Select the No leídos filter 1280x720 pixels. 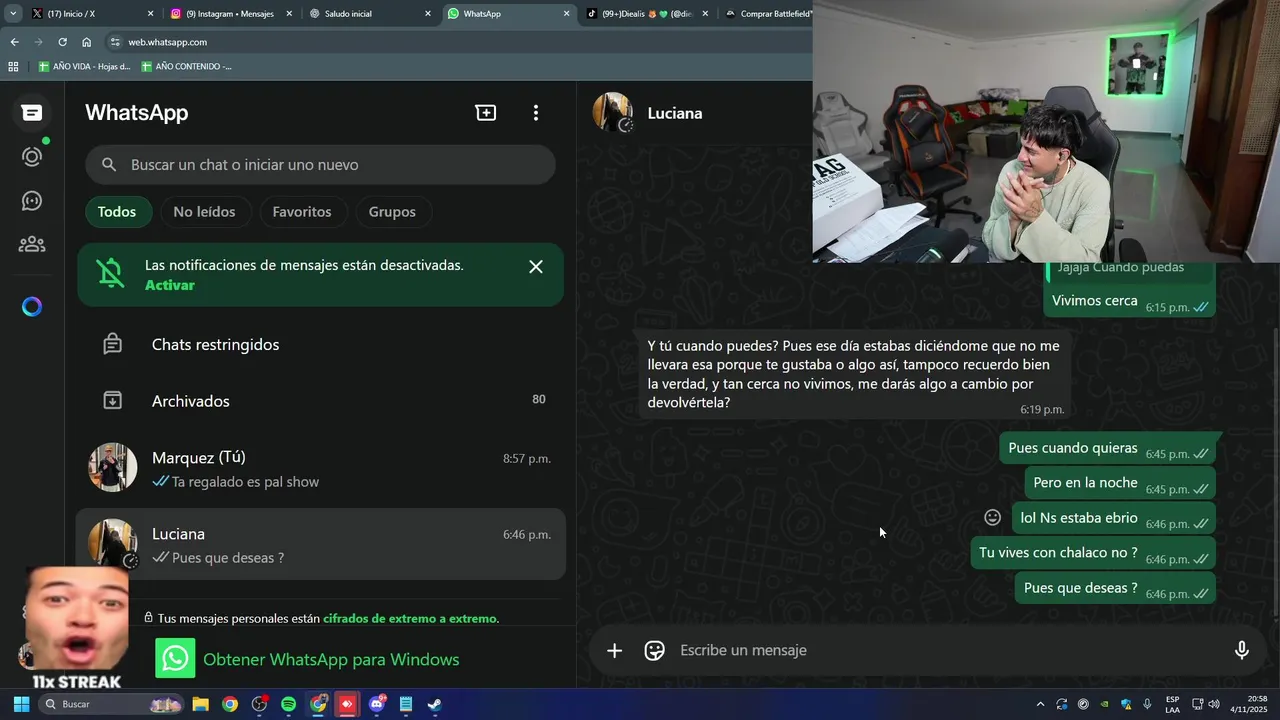click(x=204, y=212)
